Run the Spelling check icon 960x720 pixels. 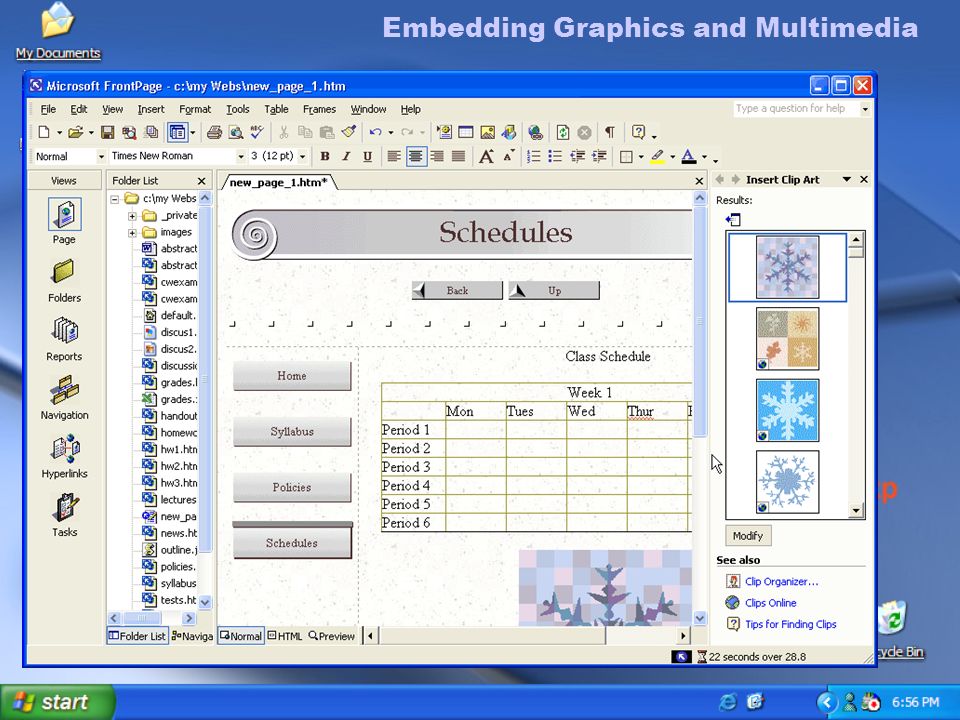point(257,132)
